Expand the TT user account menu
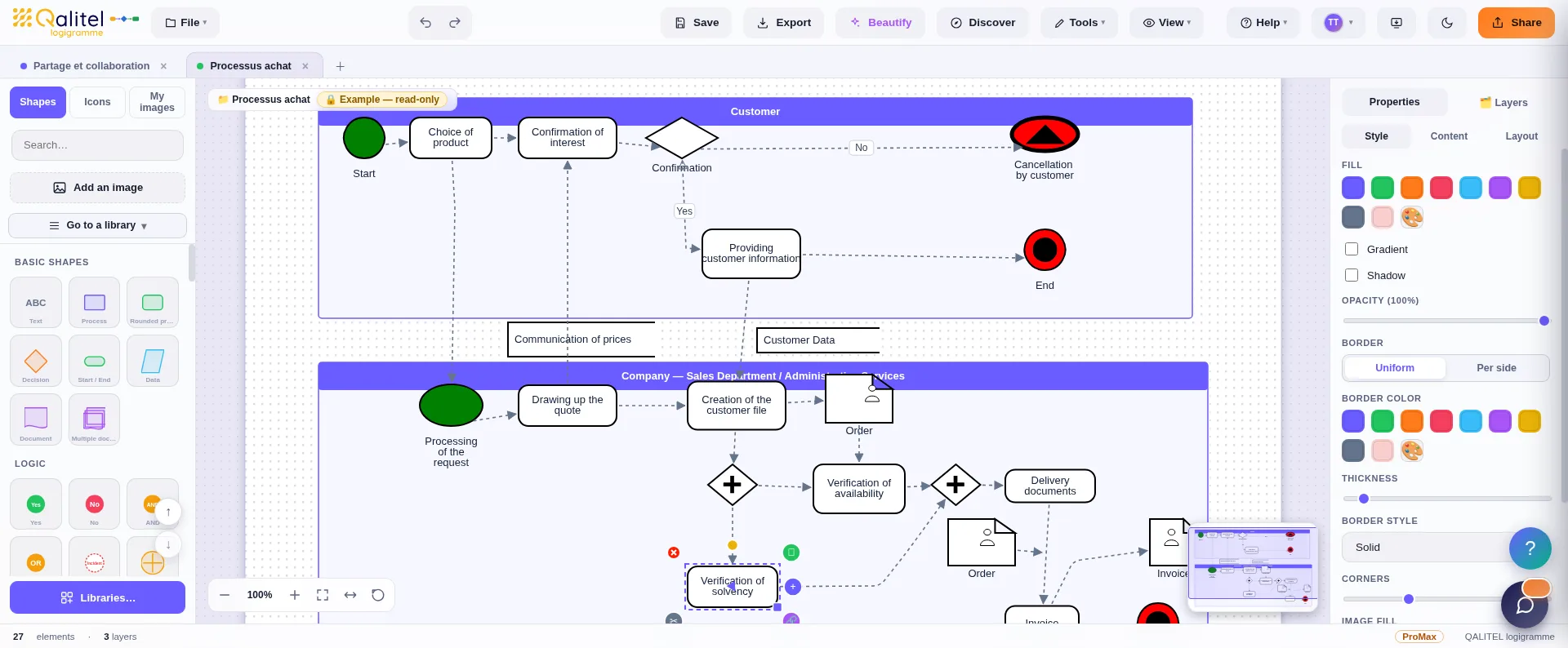 (x=1339, y=23)
